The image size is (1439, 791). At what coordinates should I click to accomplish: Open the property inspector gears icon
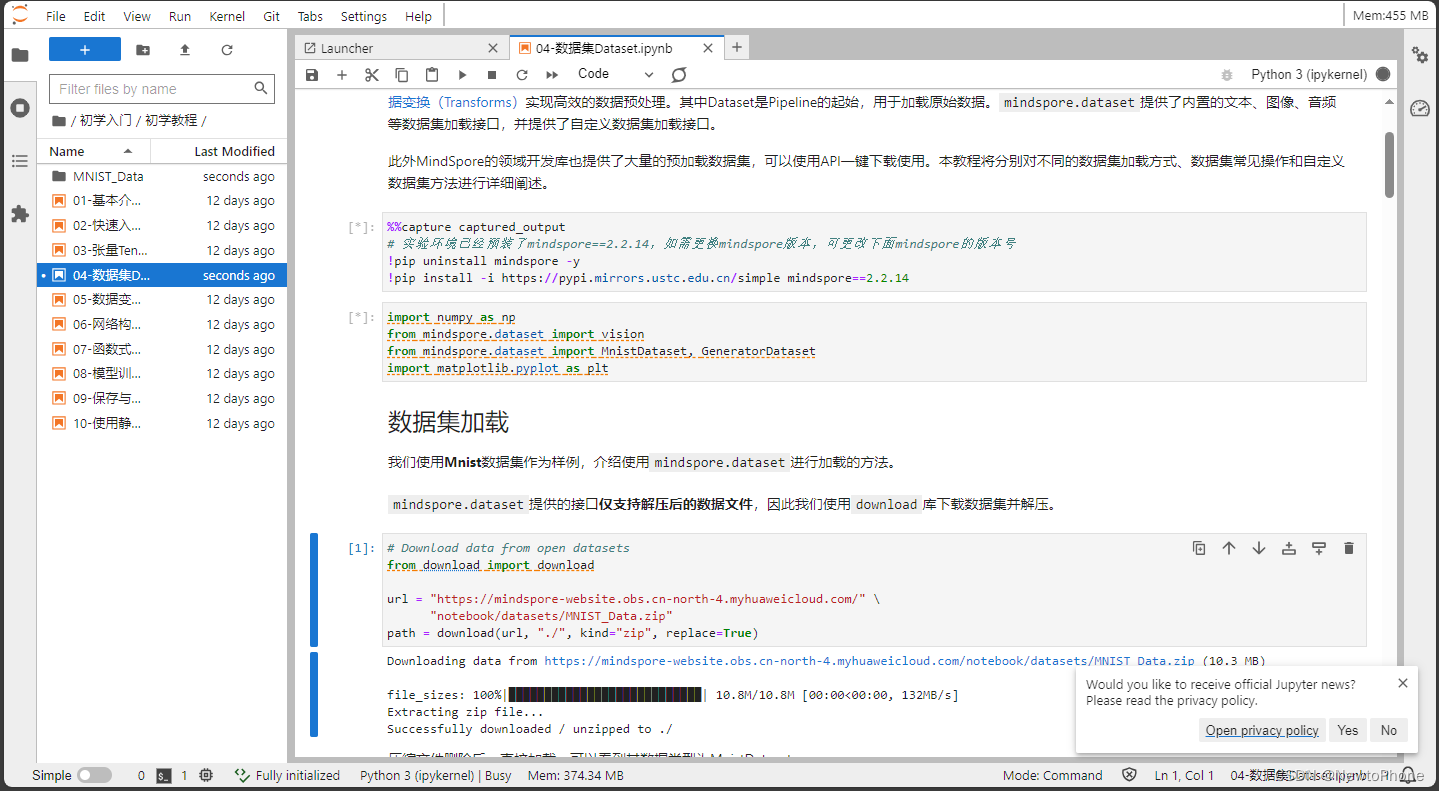pyautogui.click(x=1420, y=55)
